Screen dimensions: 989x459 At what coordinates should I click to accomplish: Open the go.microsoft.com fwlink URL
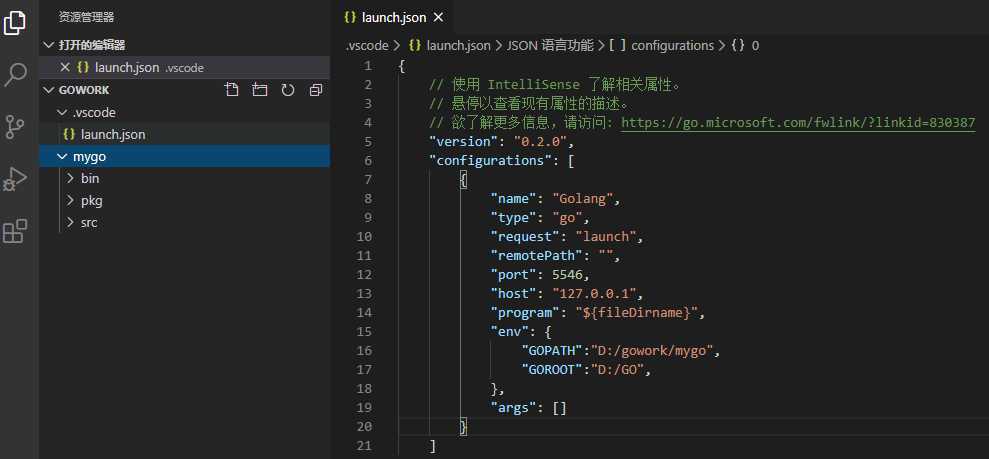[x=799, y=123]
